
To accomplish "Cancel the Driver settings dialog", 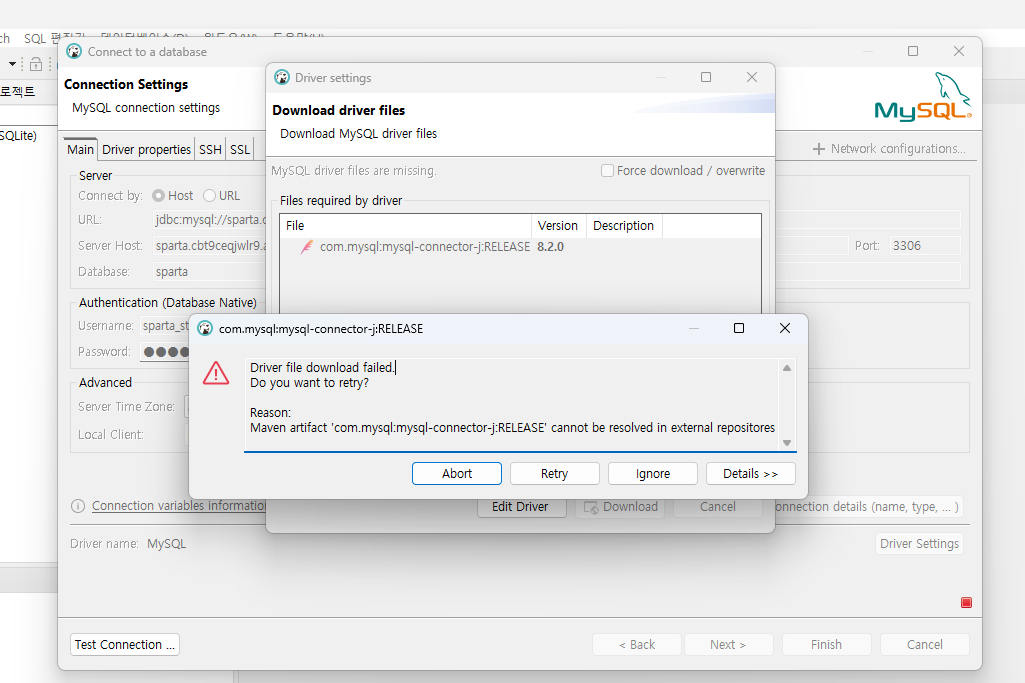I will click(718, 507).
